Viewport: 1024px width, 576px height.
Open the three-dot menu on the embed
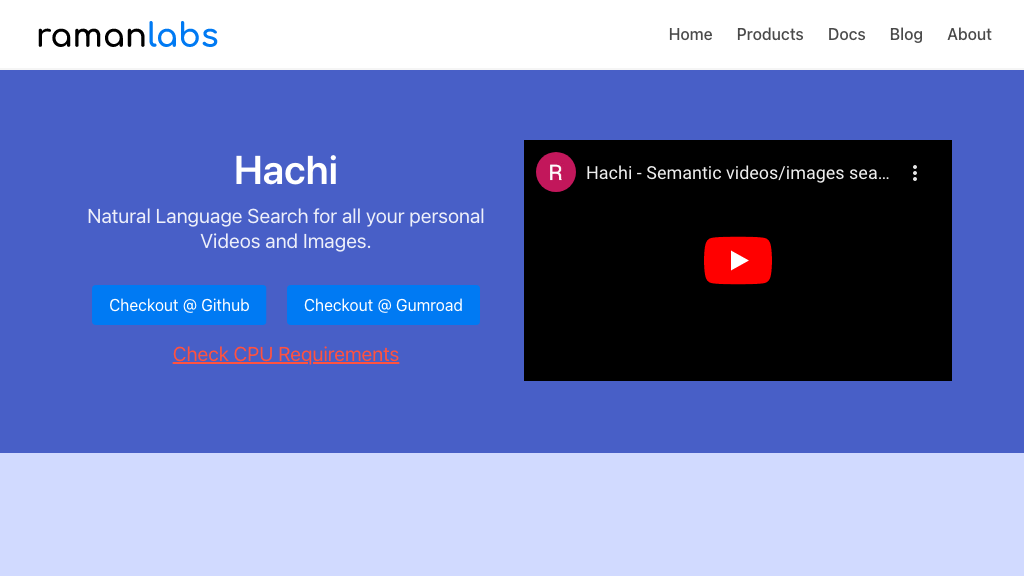915,172
